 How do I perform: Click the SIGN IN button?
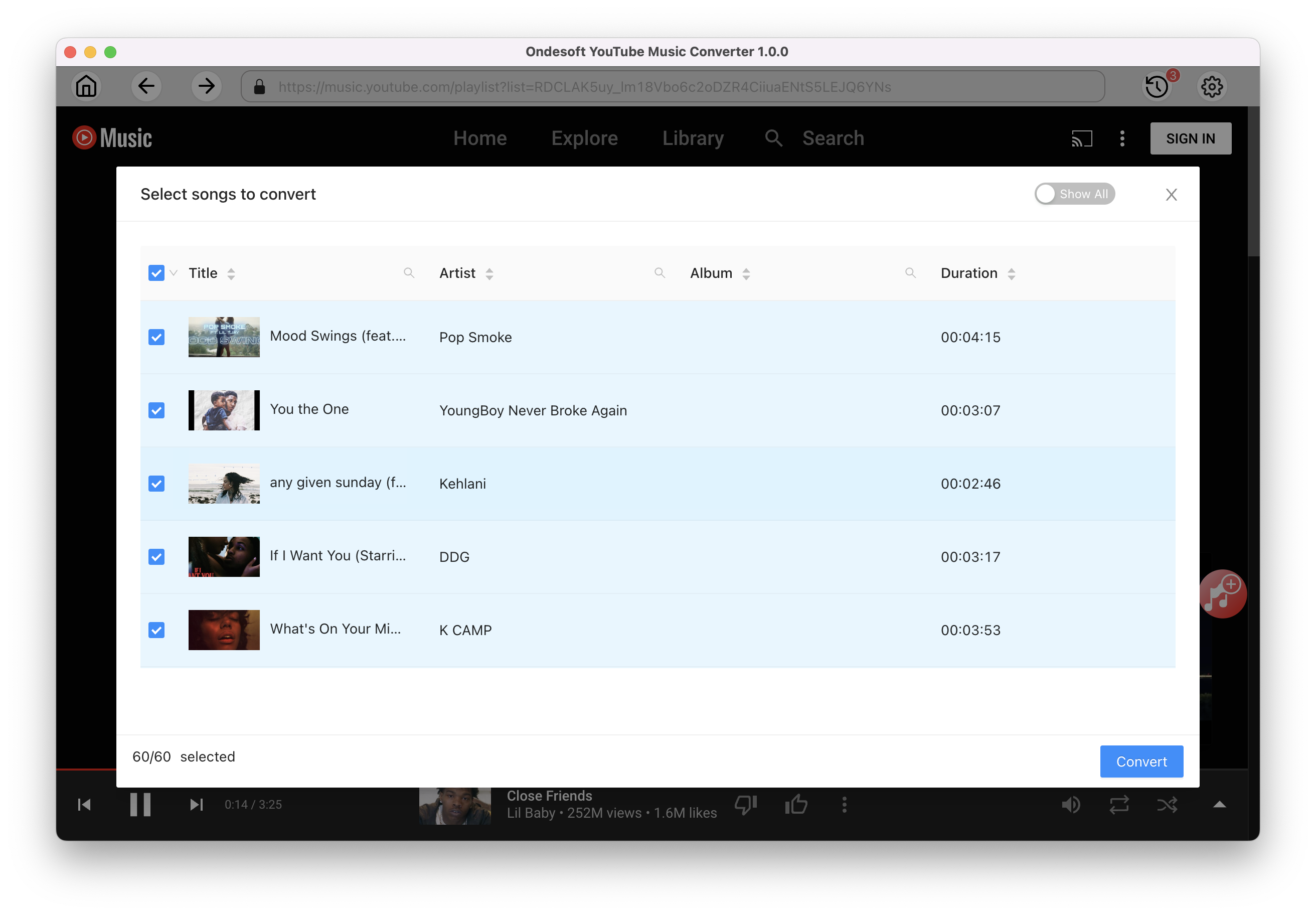click(1191, 138)
